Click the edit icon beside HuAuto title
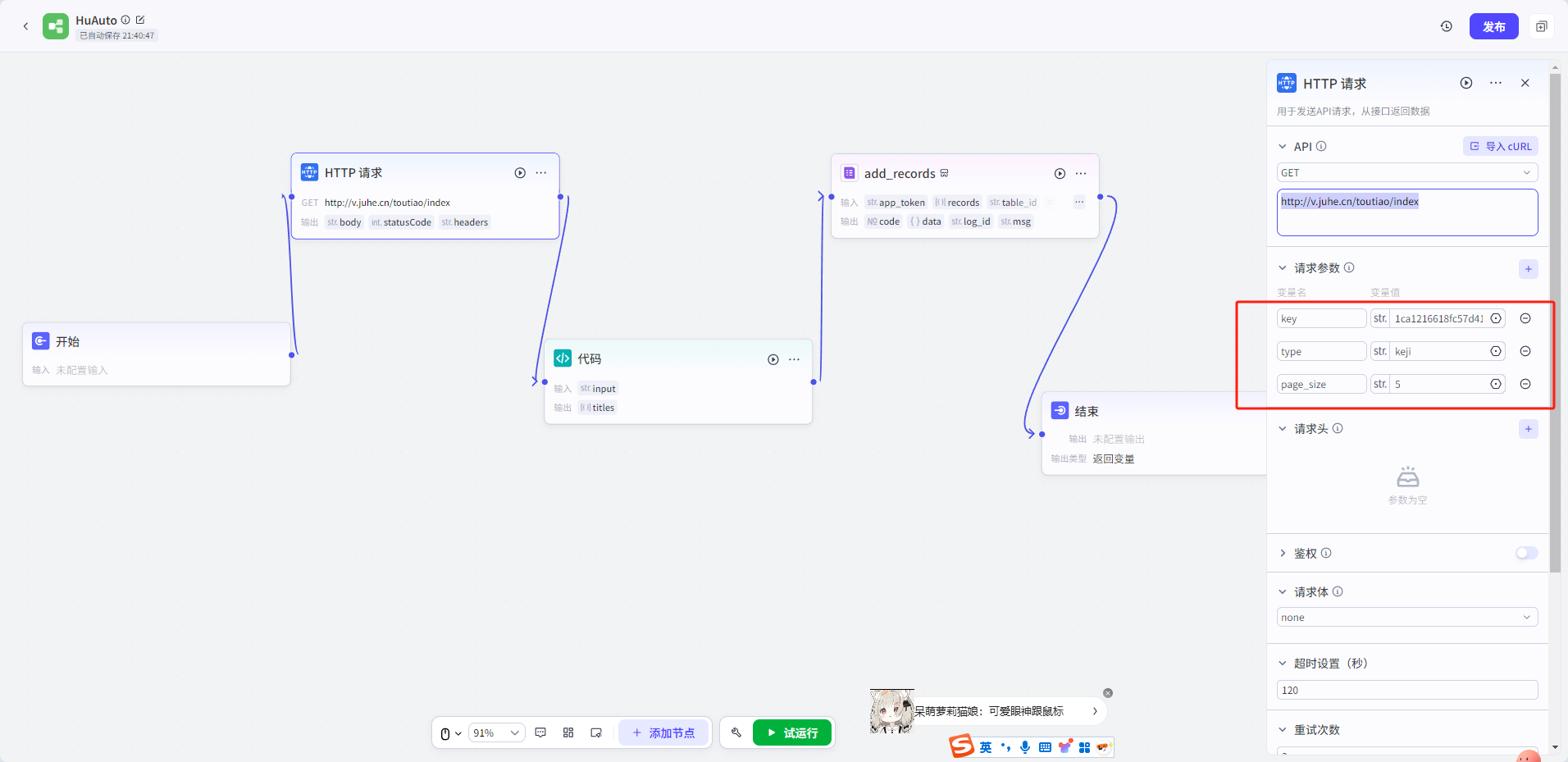 click(140, 20)
